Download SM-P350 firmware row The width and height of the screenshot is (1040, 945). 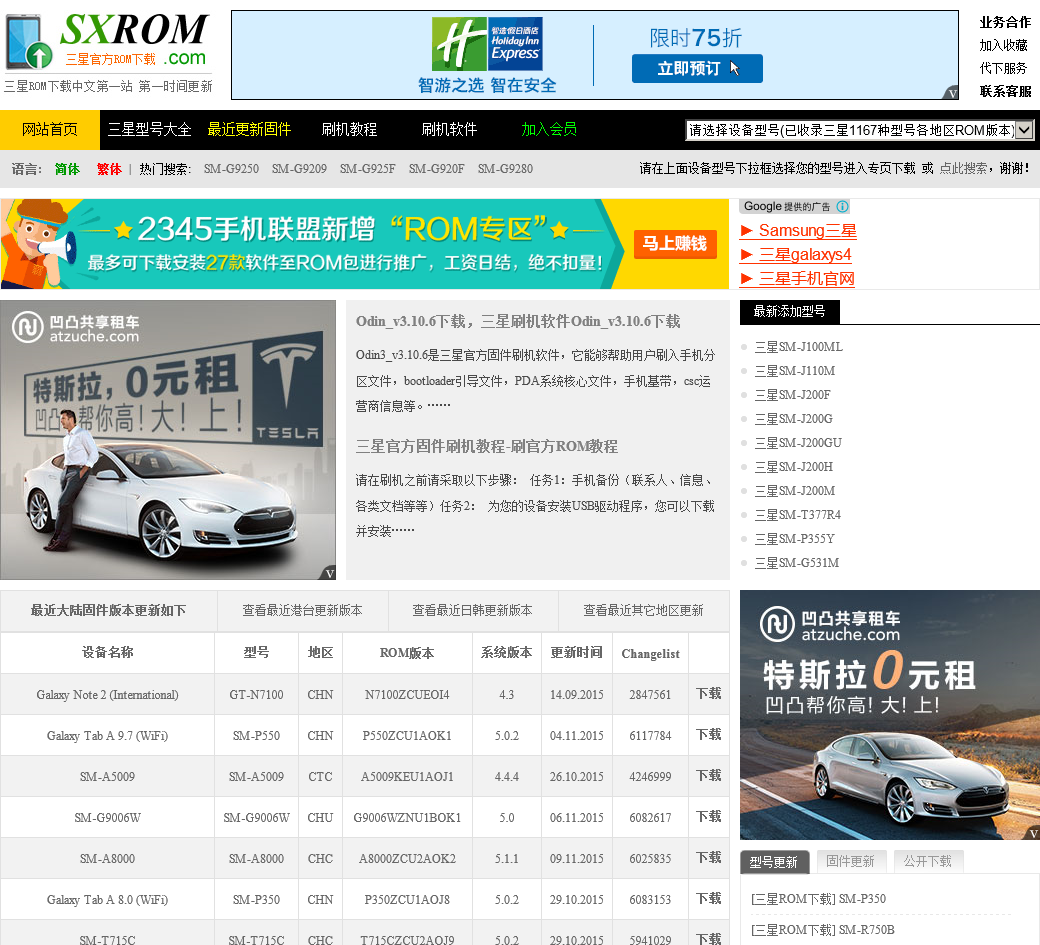[x=708, y=899]
